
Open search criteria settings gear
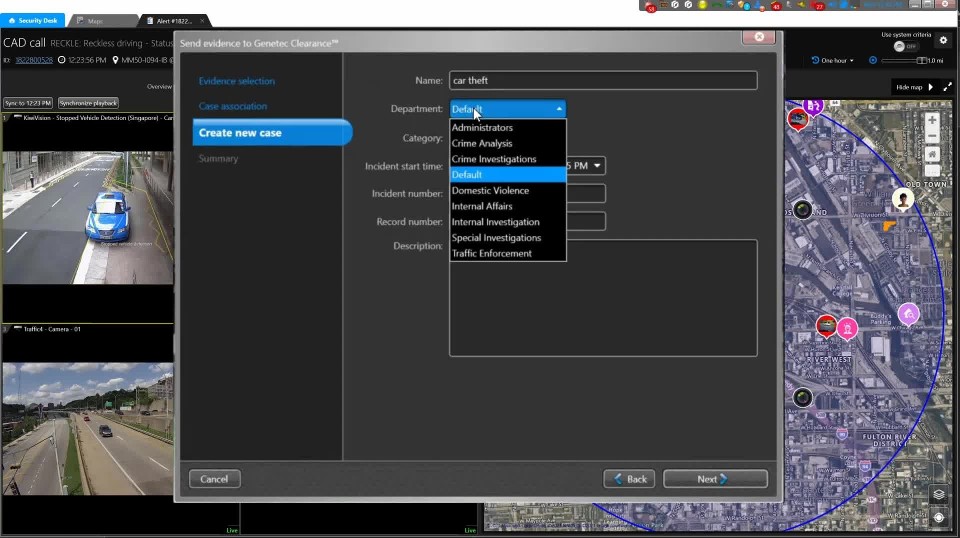pyautogui.click(x=943, y=40)
